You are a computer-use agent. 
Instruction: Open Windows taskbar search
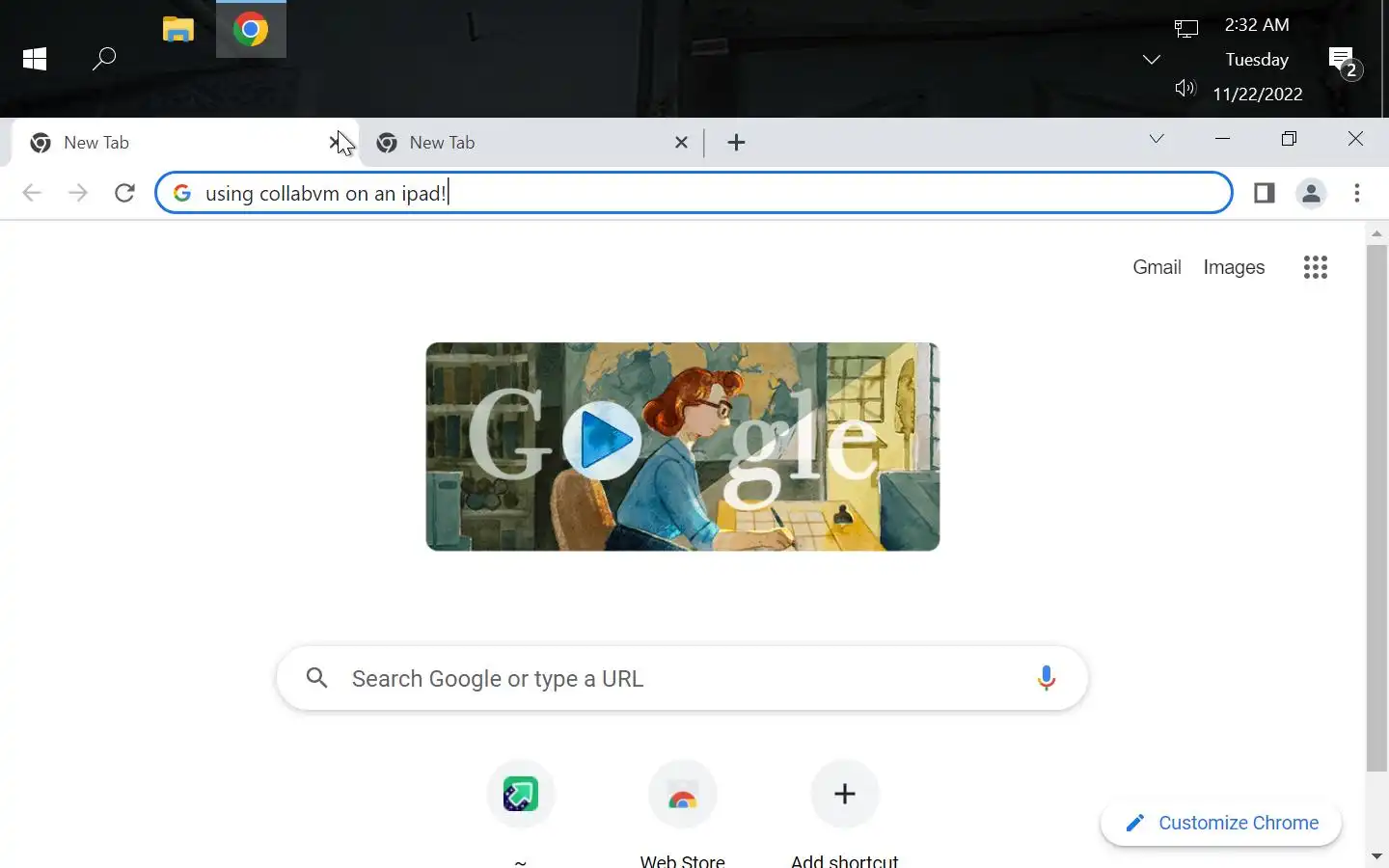tap(104, 59)
